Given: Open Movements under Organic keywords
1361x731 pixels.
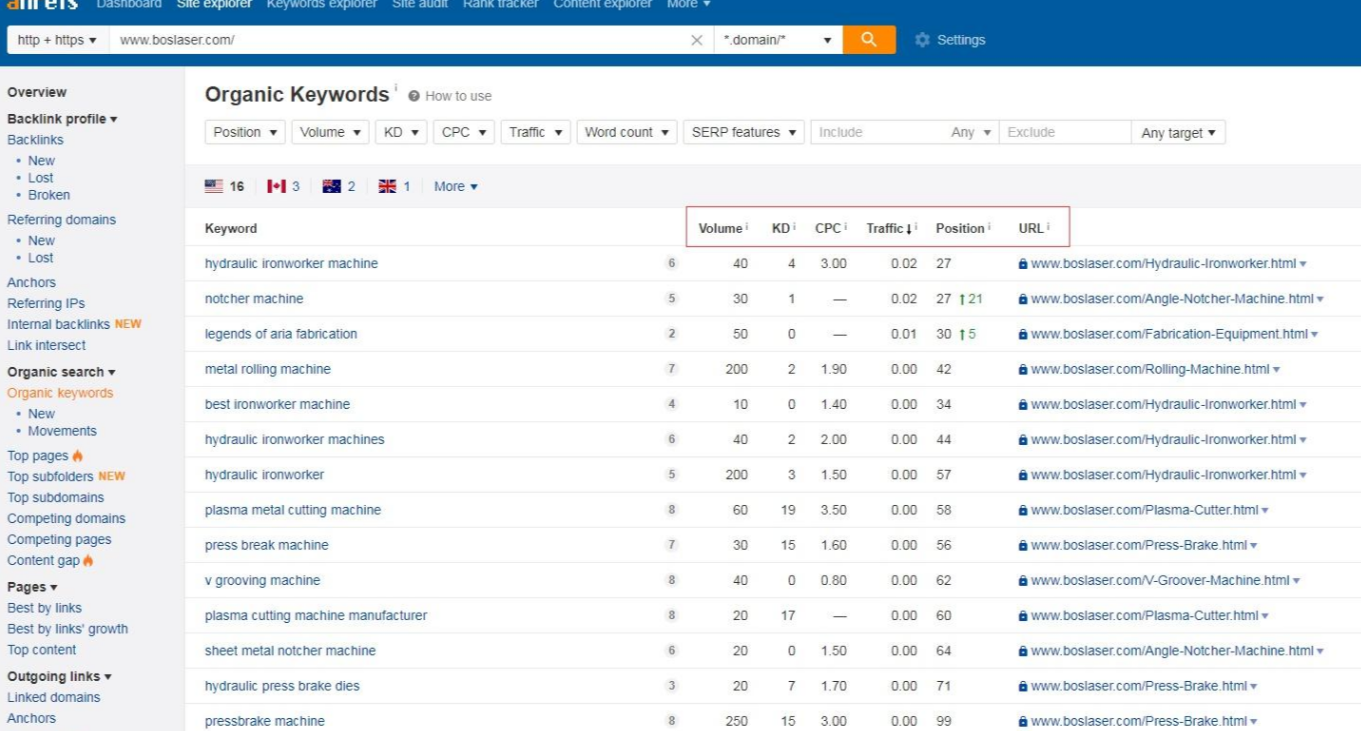Looking at the screenshot, I should point(62,431).
